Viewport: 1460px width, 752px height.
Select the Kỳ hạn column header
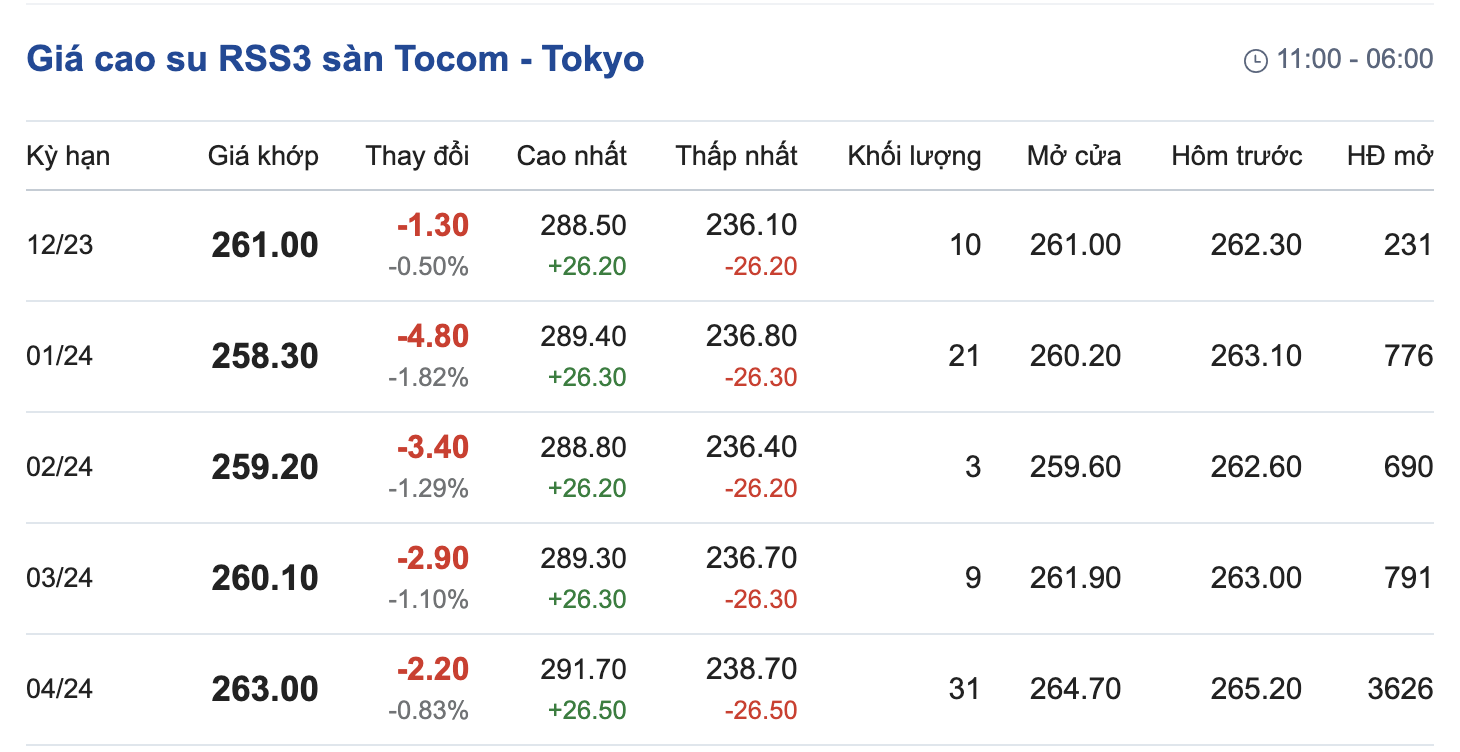point(68,156)
